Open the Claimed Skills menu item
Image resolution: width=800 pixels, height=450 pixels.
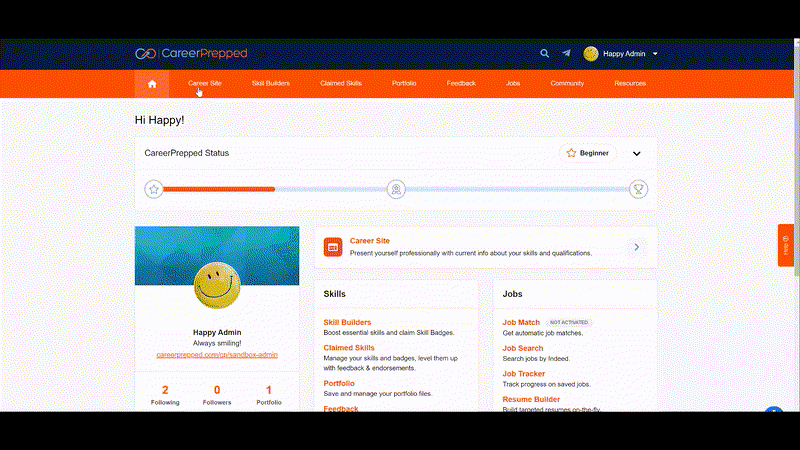pyautogui.click(x=341, y=83)
